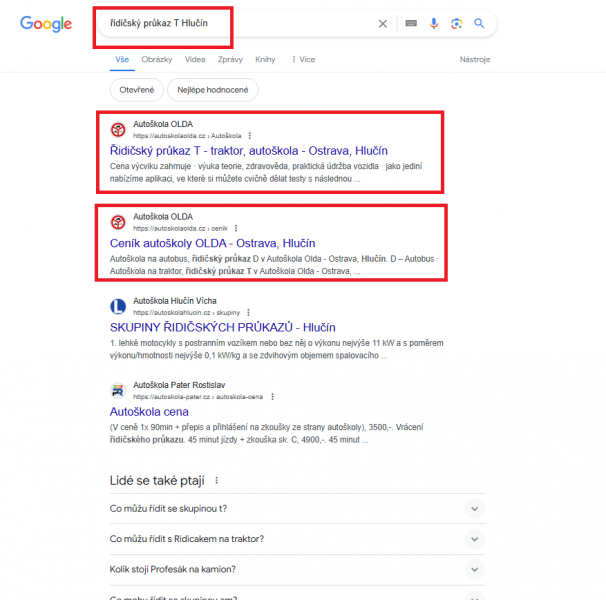This screenshot has width=606, height=600.
Task: Open the on-screen keyboard icon
Action: 411,24
